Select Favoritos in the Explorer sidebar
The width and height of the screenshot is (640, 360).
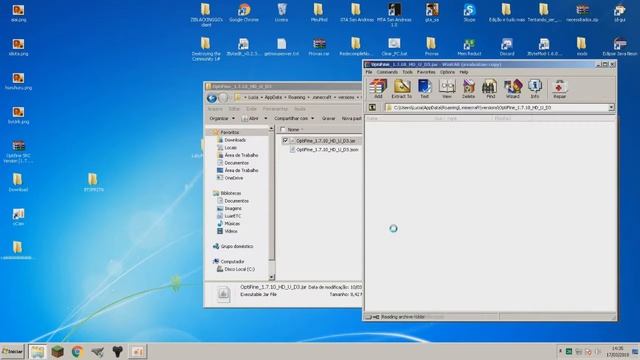(229, 132)
